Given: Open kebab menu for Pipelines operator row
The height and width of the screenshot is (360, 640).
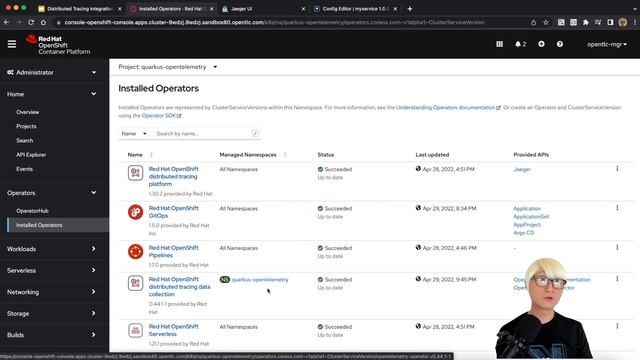Looking at the screenshot, I should point(617,247).
